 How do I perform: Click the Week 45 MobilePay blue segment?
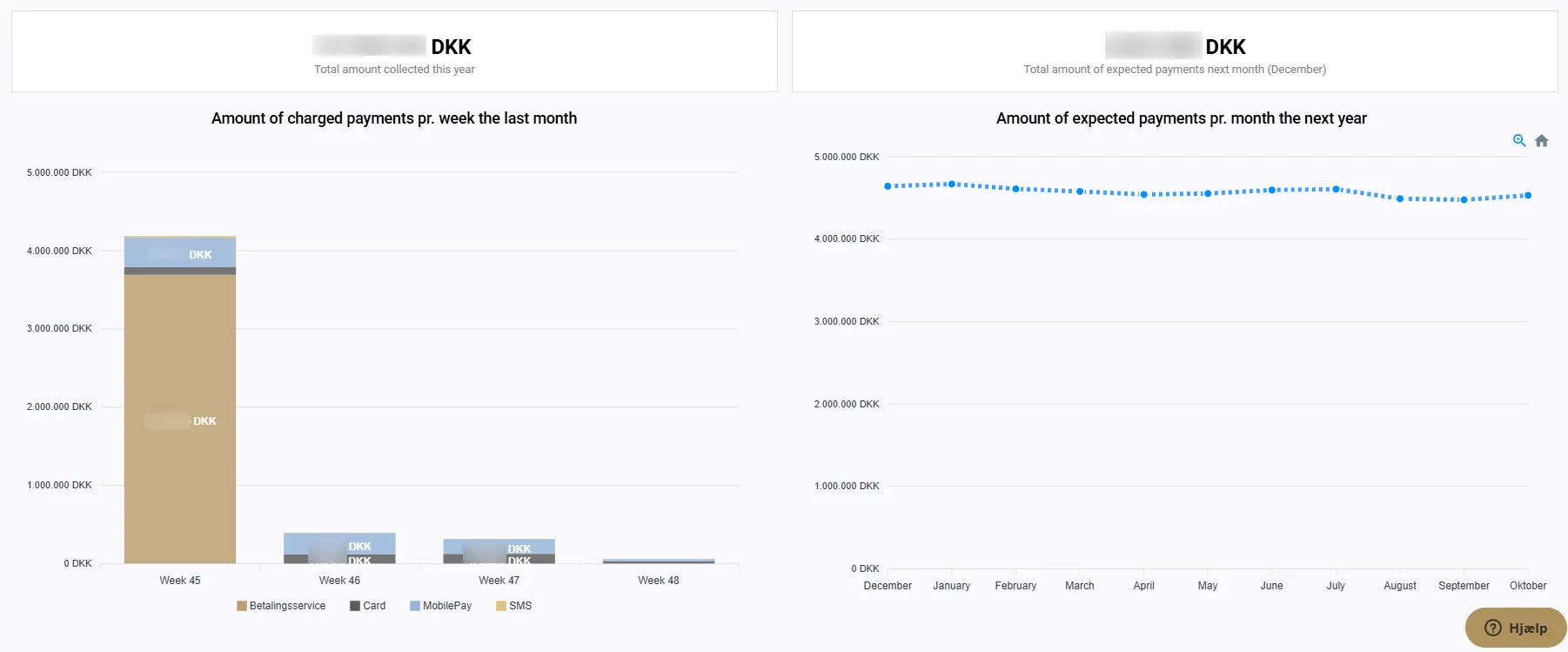pyautogui.click(x=180, y=252)
